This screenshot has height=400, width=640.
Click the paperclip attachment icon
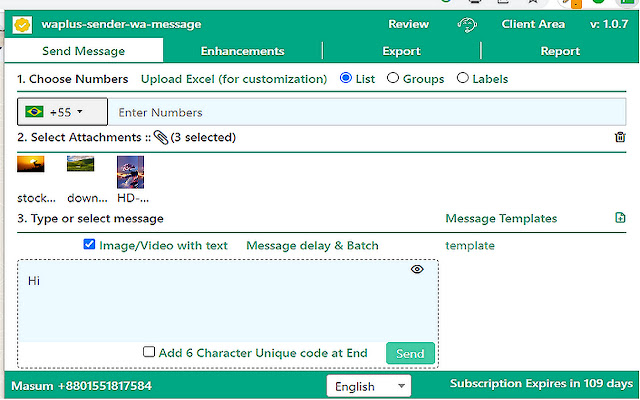coord(161,138)
